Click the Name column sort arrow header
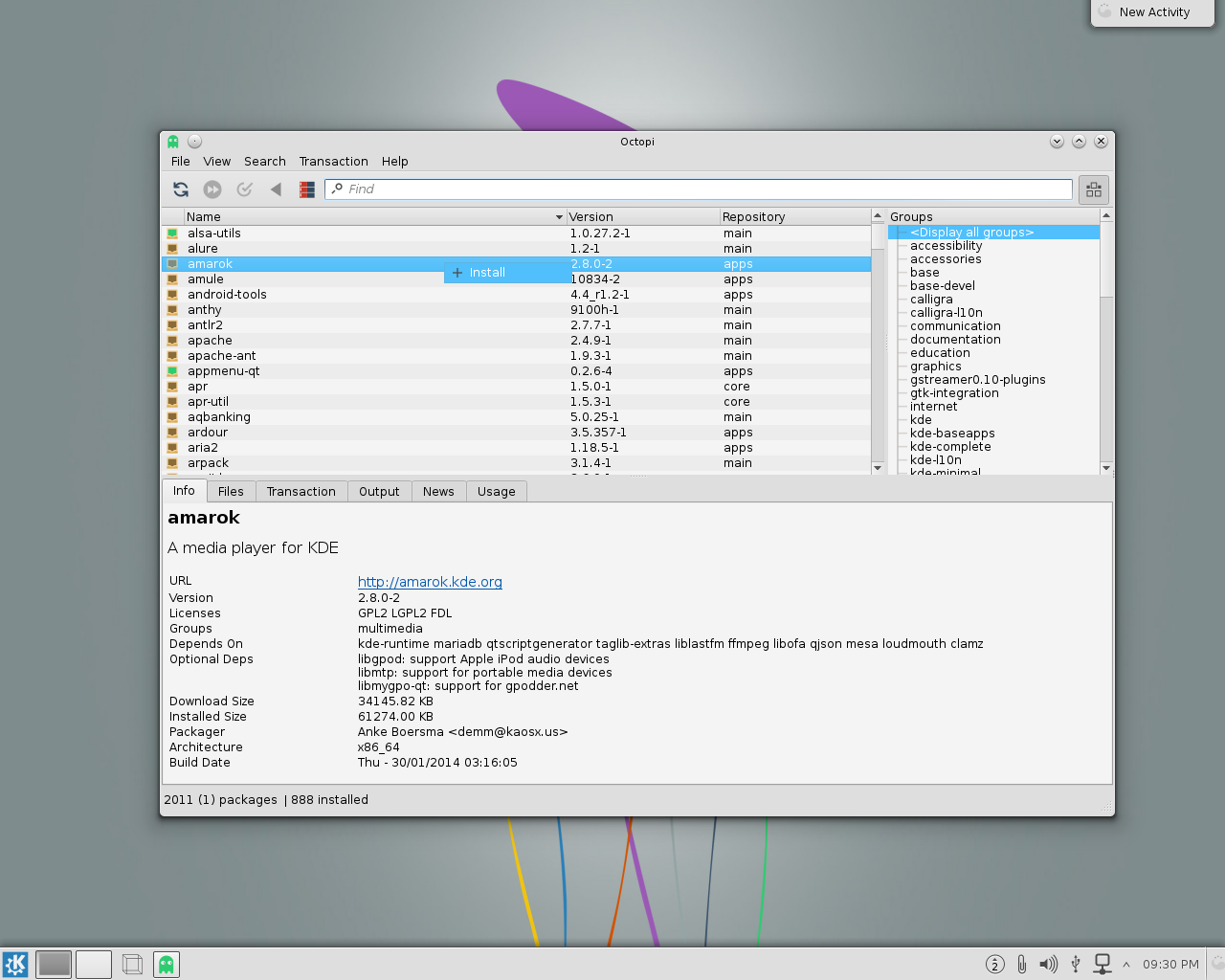1225x980 pixels. click(559, 217)
